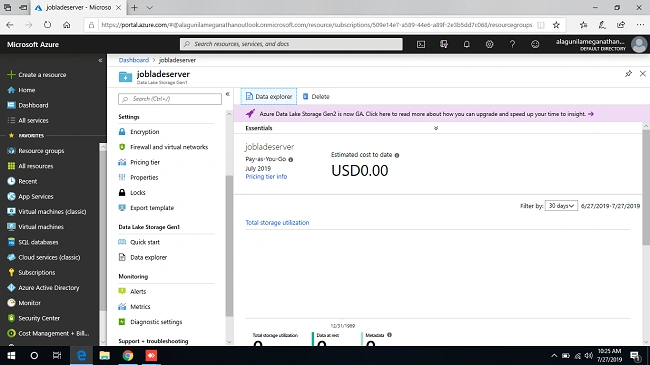Open Cost Management + Billing
650x365 pixels.
(x=49, y=333)
